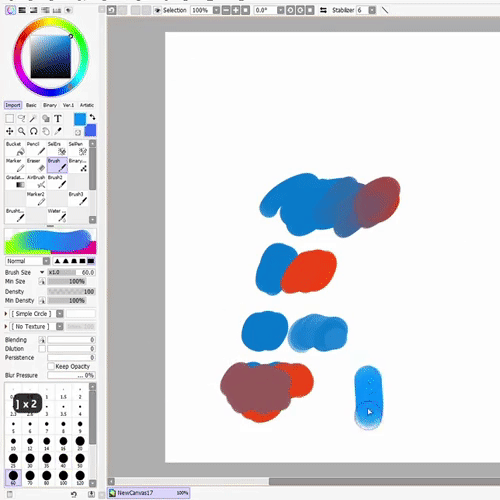Select the Hand pan tool
Image resolution: width=500 pixels, height=500 pixels.
coord(46,131)
